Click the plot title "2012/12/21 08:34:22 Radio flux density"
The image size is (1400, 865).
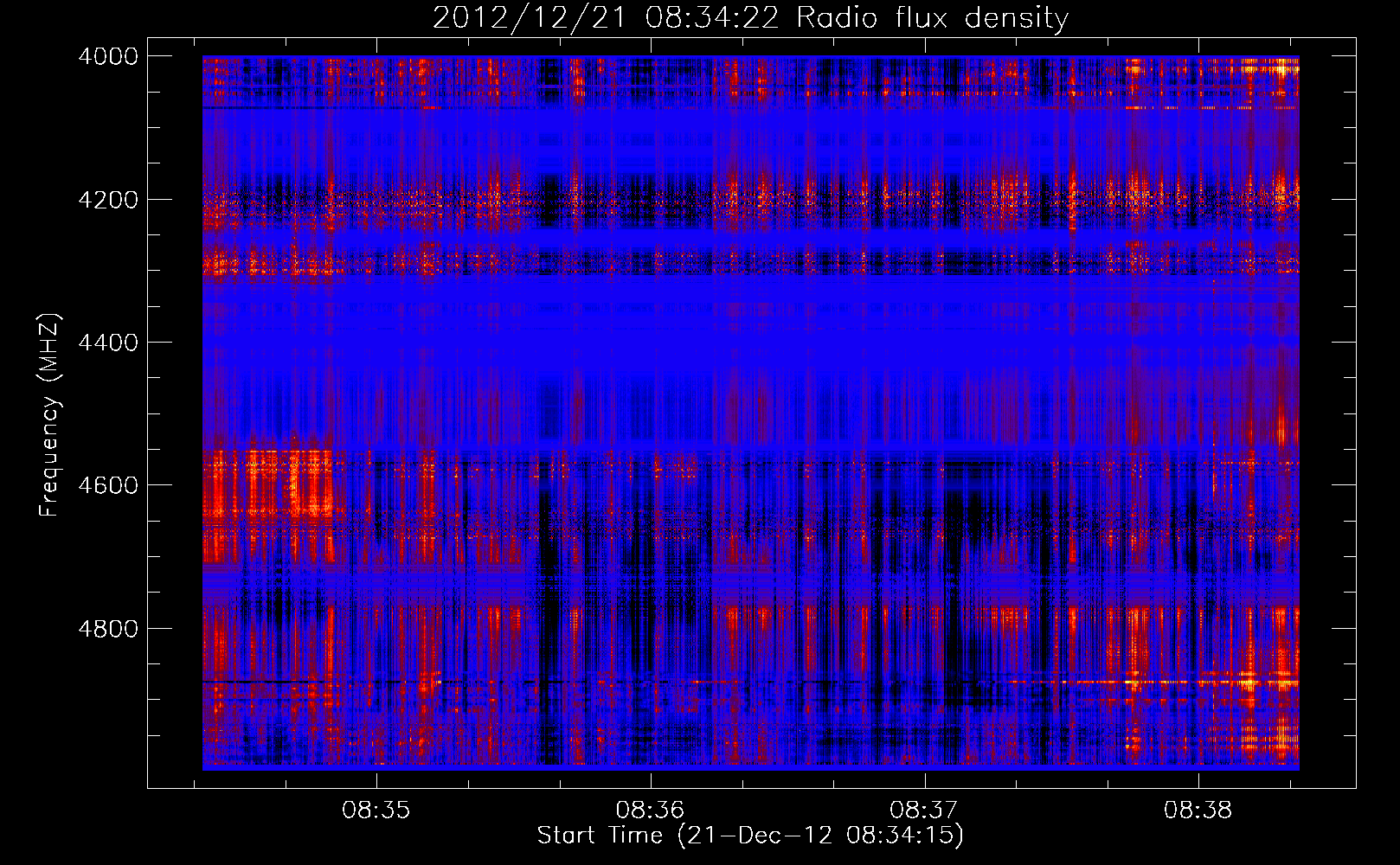(750, 17)
